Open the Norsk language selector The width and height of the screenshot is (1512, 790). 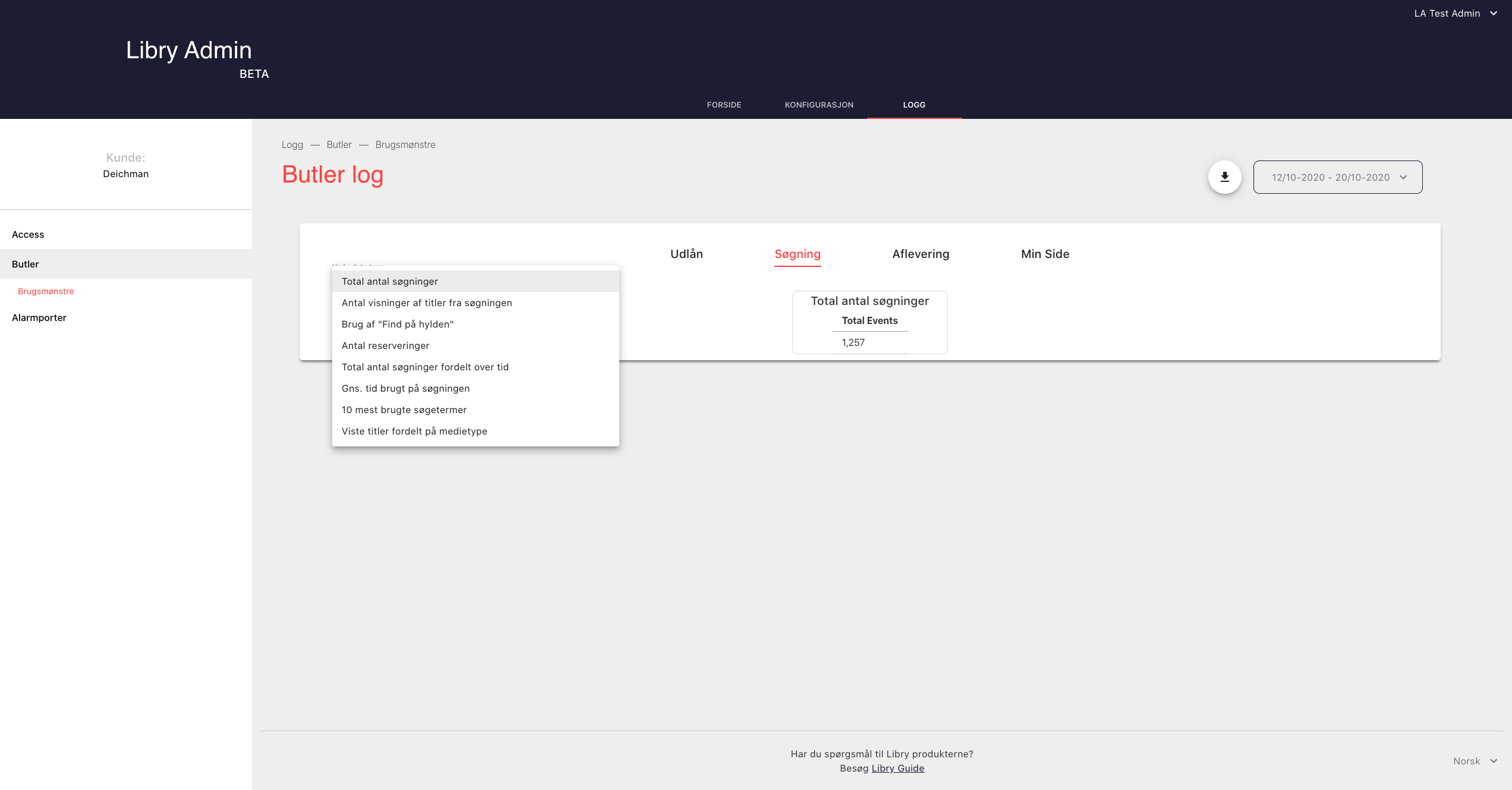click(1474, 761)
